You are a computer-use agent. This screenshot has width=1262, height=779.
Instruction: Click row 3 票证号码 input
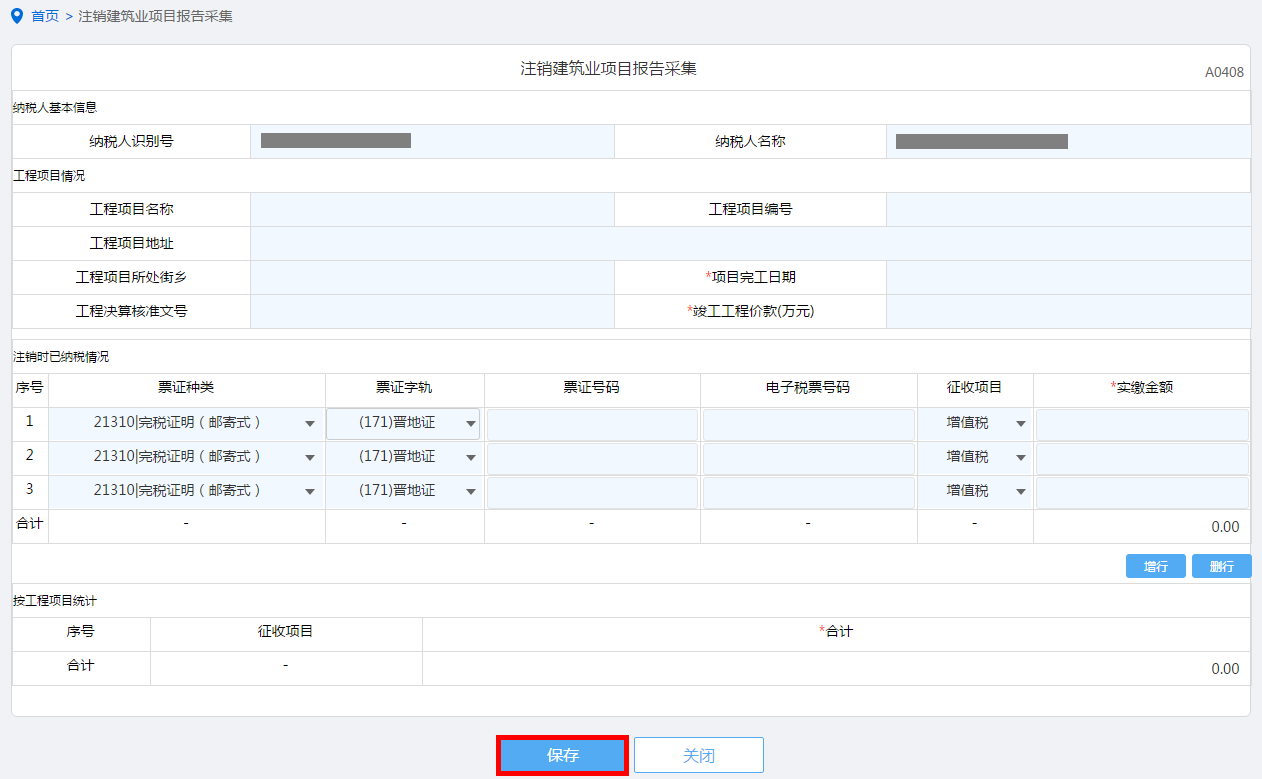click(x=592, y=493)
